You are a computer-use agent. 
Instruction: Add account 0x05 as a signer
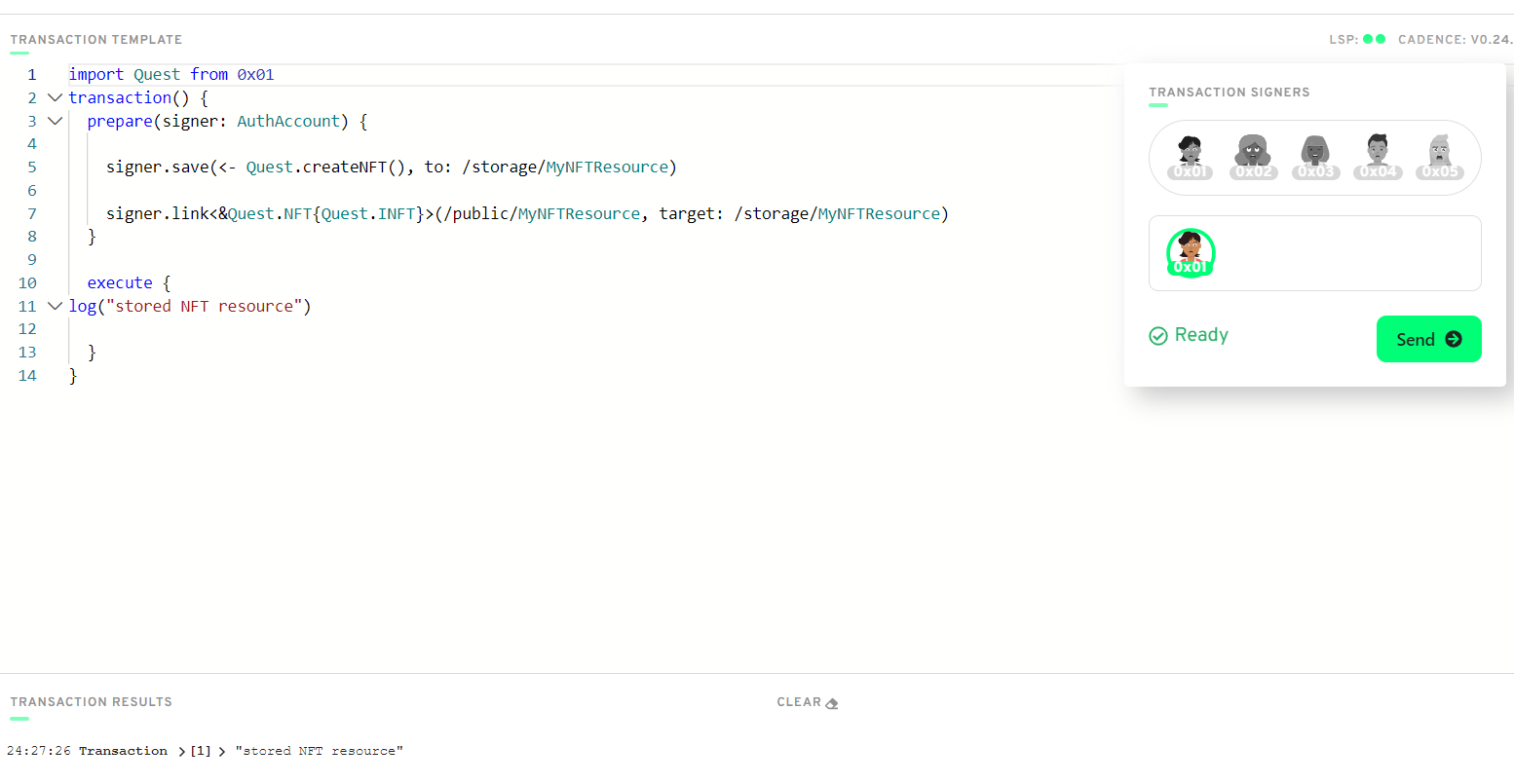[1440, 157]
